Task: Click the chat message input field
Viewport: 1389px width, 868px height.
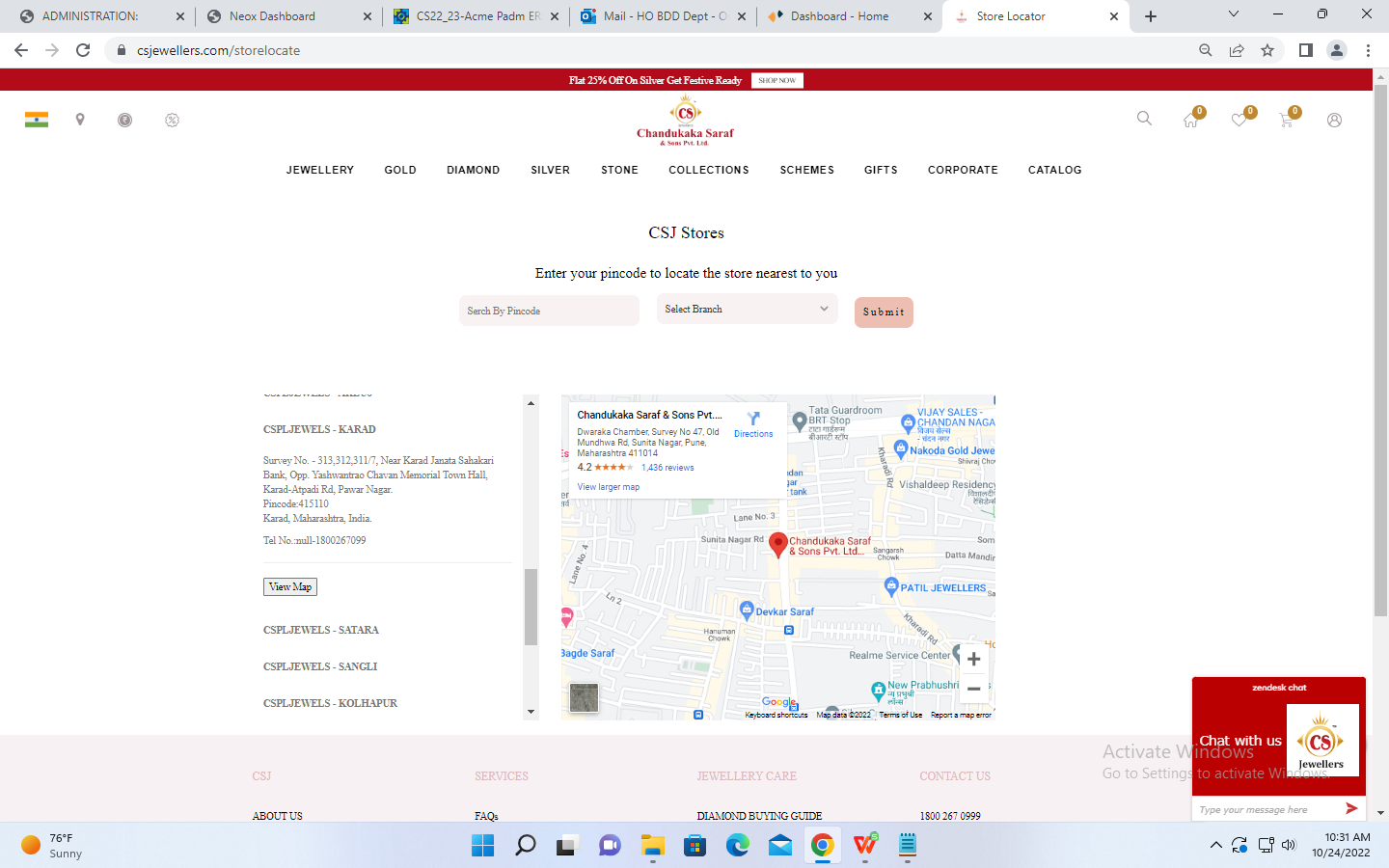Action: coord(1267,809)
